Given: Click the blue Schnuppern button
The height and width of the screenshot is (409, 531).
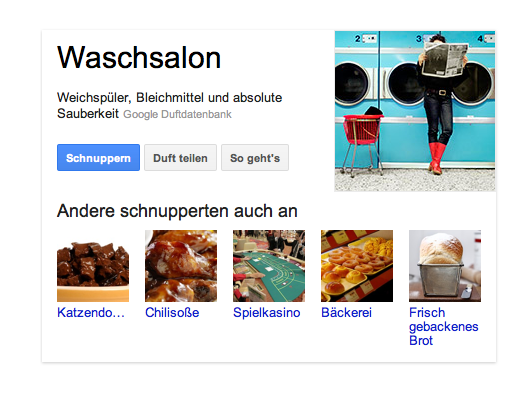Looking at the screenshot, I should pos(98,157).
